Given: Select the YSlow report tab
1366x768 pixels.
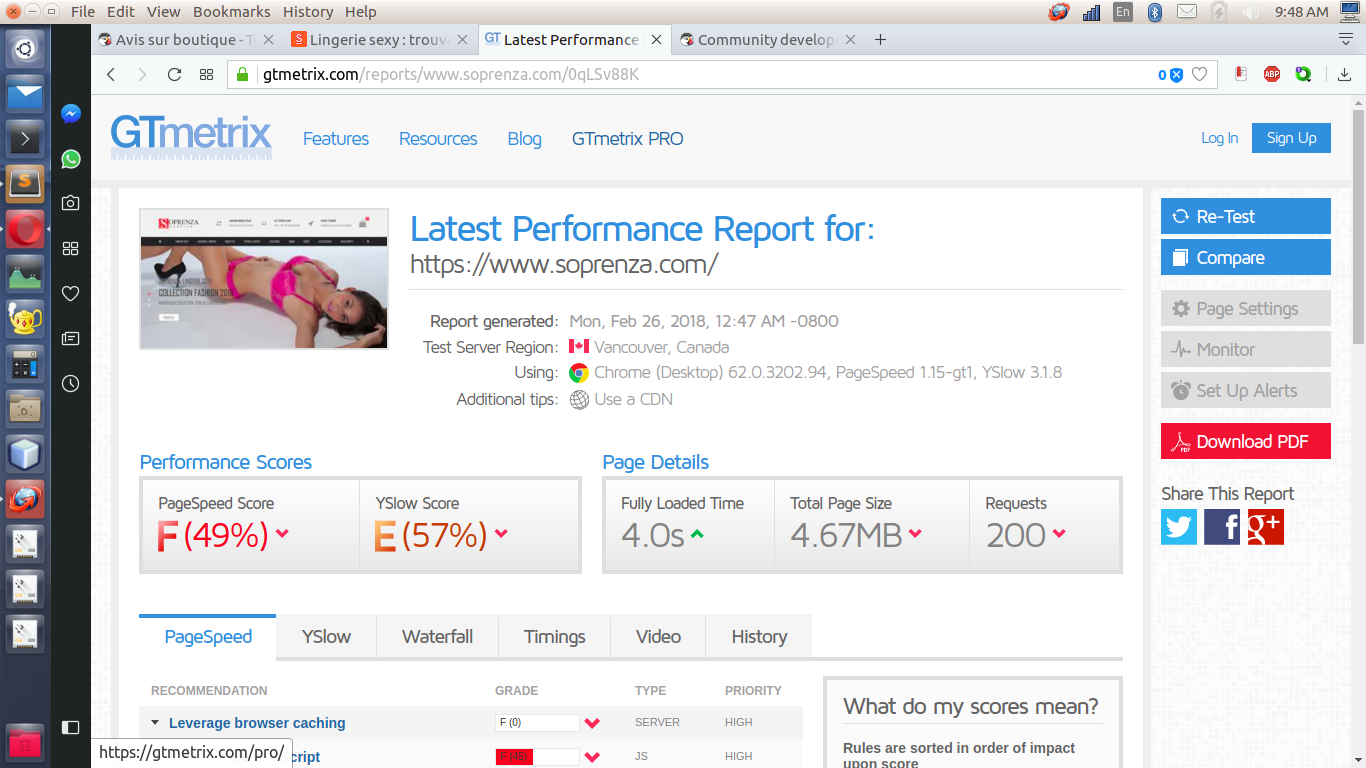Looking at the screenshot, I should (326, 637).
